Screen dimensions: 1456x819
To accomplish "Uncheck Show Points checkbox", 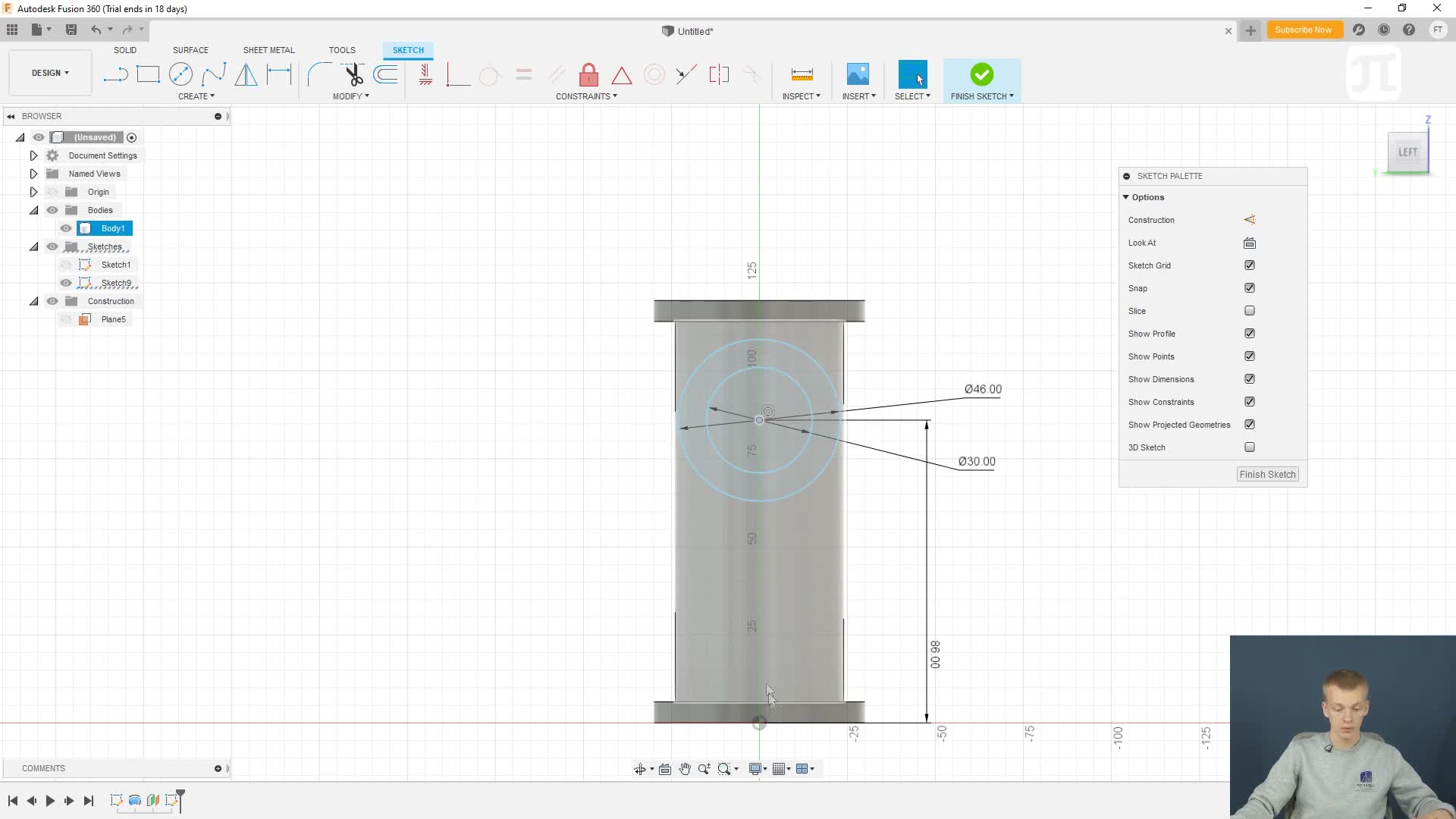I will [x=1250, y=356].
